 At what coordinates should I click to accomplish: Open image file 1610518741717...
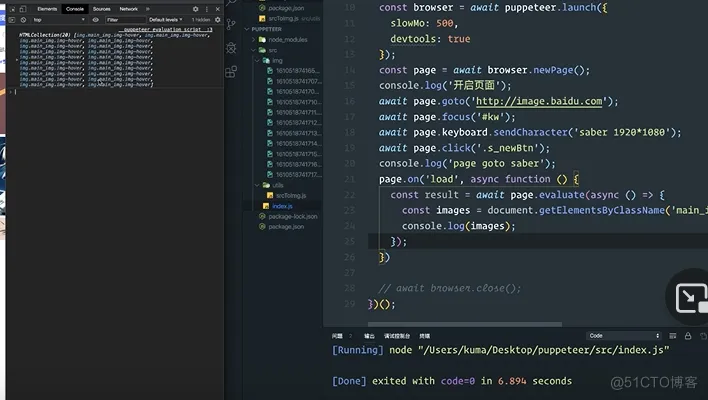point(298,175)
